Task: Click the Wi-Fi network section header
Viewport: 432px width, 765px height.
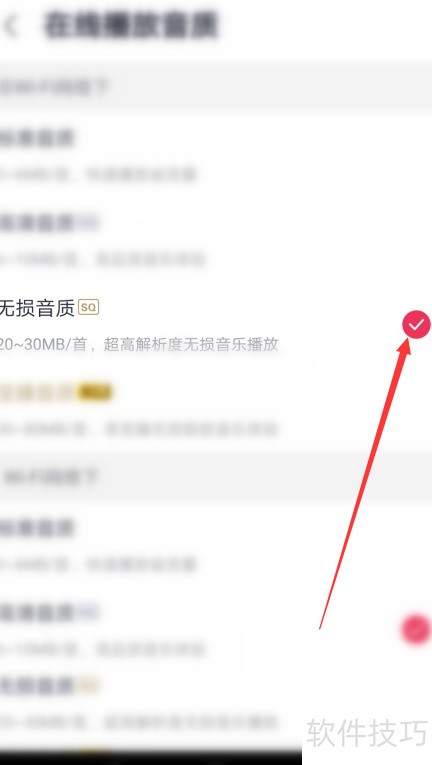Action: click(x=216, y=88)
